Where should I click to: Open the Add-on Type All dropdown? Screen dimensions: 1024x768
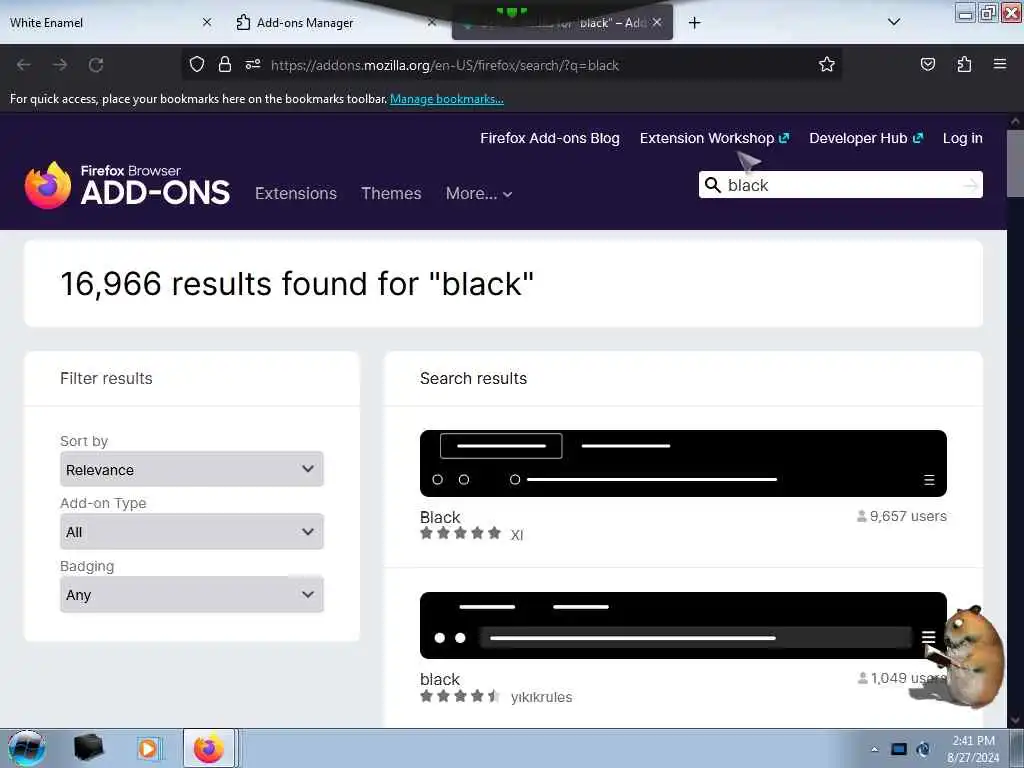(191, 532)
